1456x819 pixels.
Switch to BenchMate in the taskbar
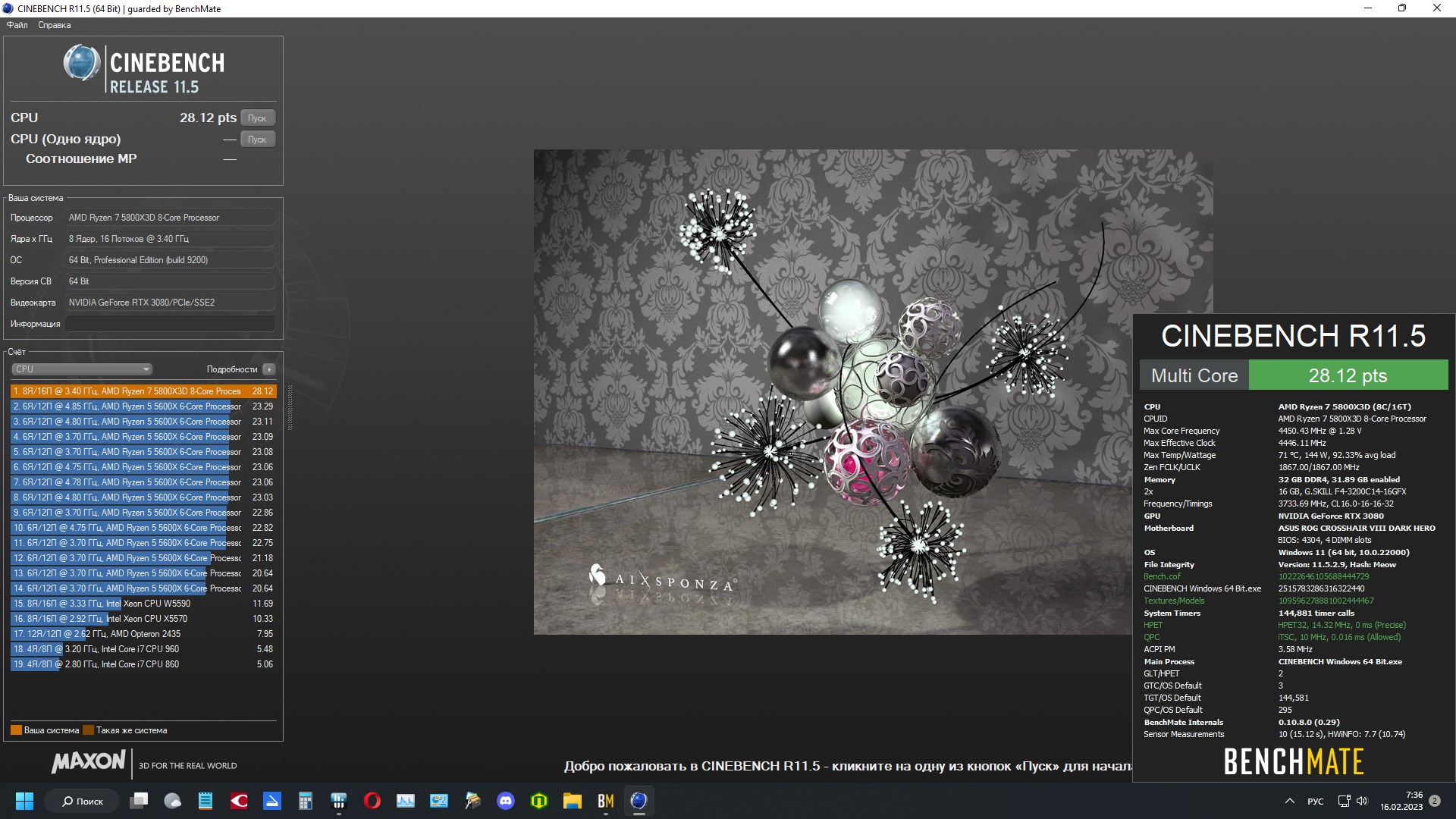click(606, 801)
